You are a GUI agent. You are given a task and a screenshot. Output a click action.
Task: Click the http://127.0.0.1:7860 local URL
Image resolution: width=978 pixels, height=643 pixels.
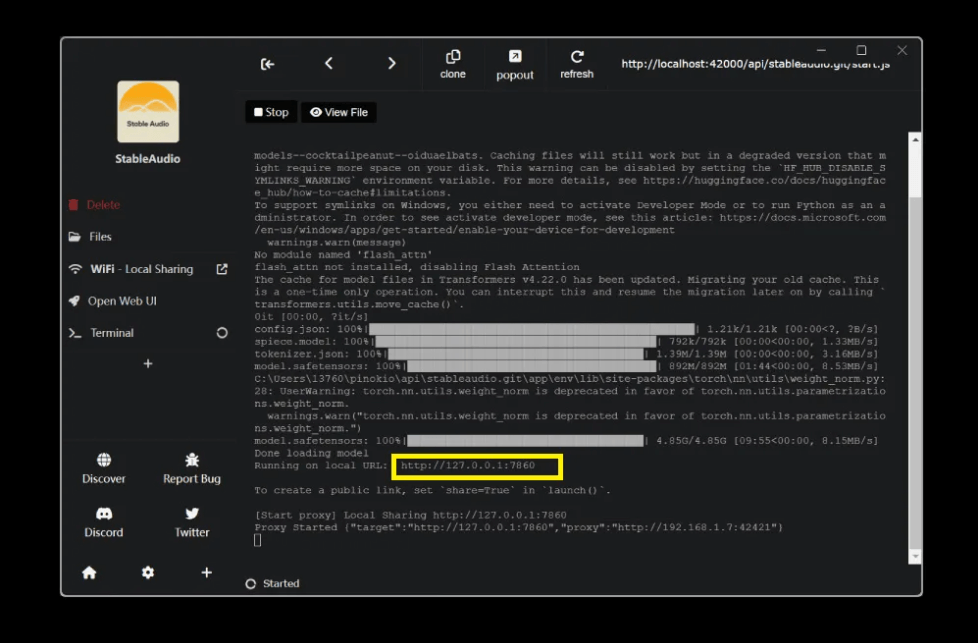coord(468,466)
